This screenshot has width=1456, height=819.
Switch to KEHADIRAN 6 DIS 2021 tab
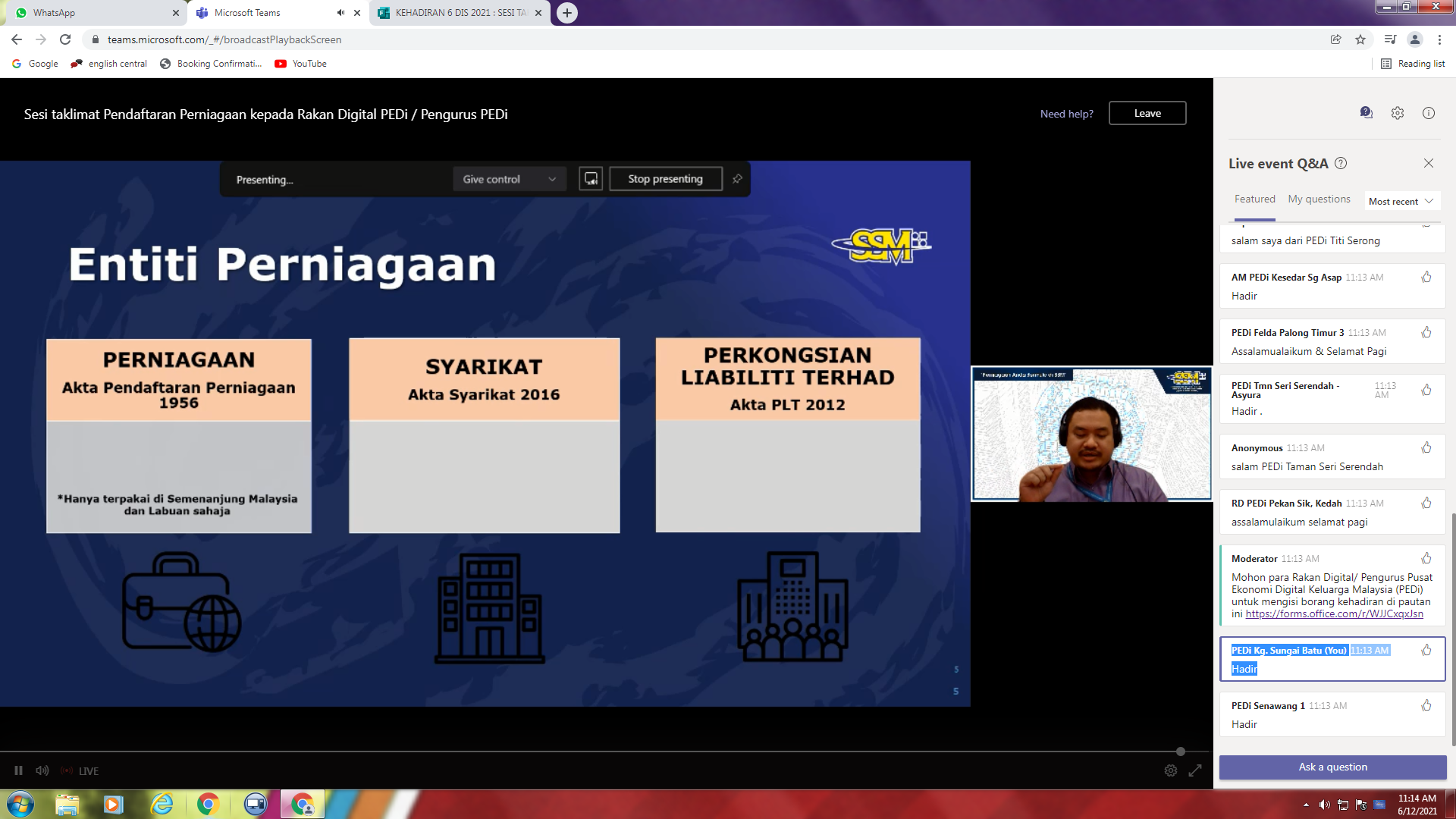click(x=460, y=13)
